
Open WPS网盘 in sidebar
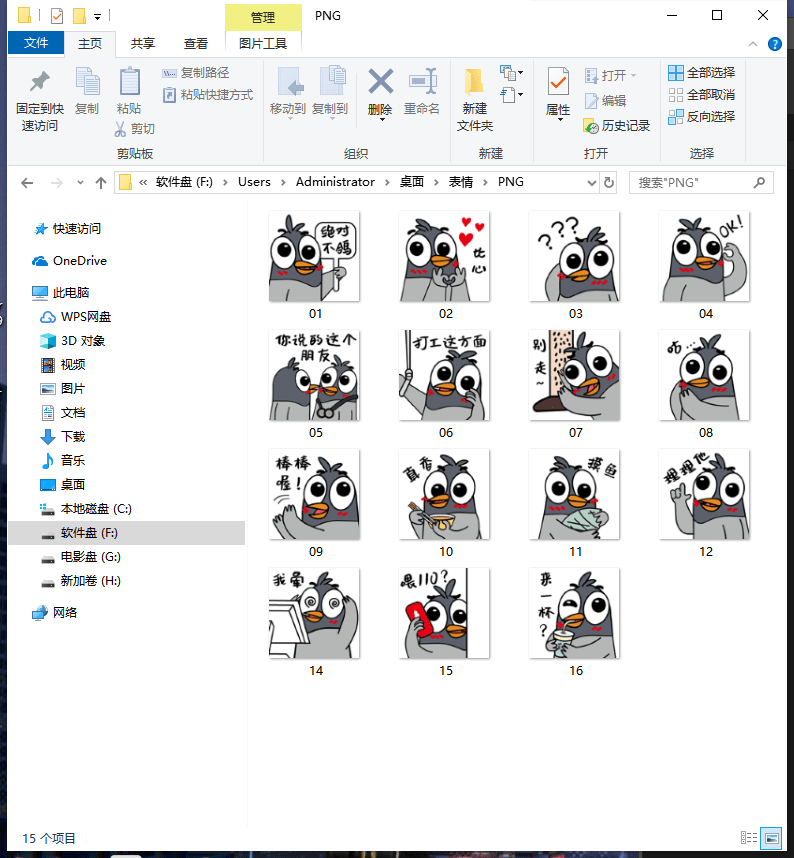86,317
